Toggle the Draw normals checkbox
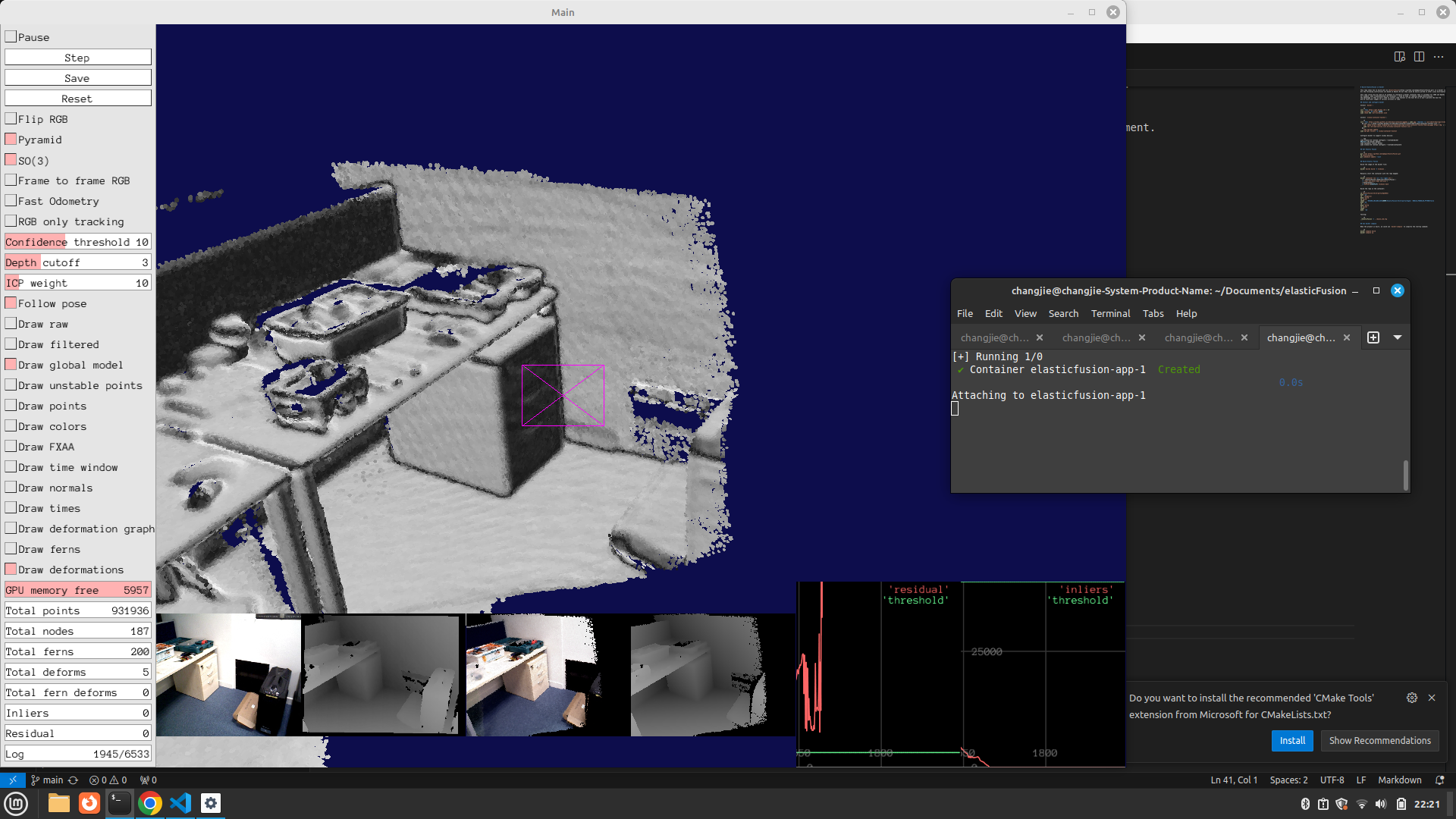The width and height of the screenshot is (1456, 819). 11,488
